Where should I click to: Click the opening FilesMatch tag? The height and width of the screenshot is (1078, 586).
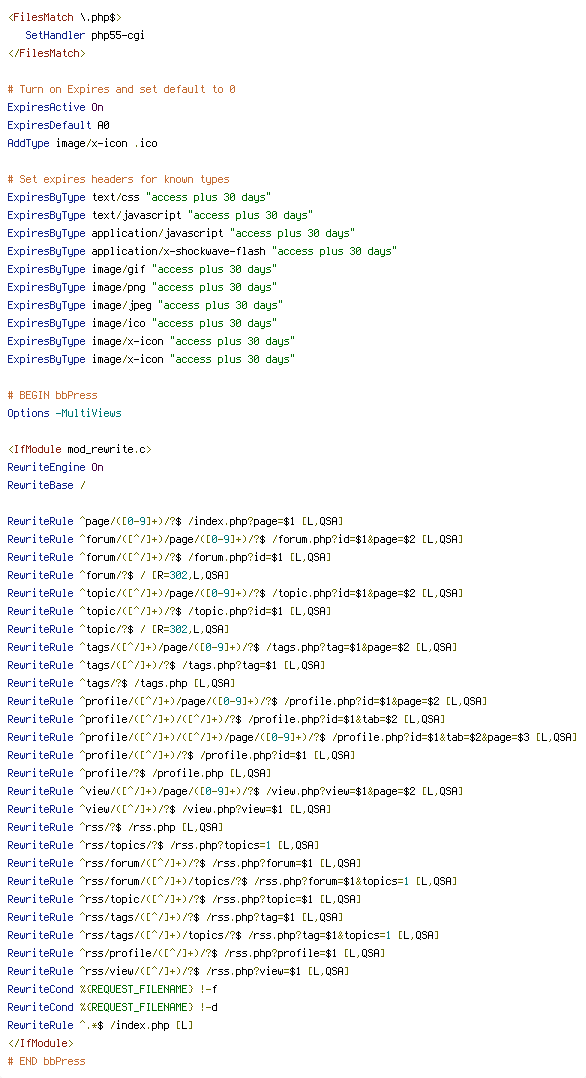pos(65,17)
